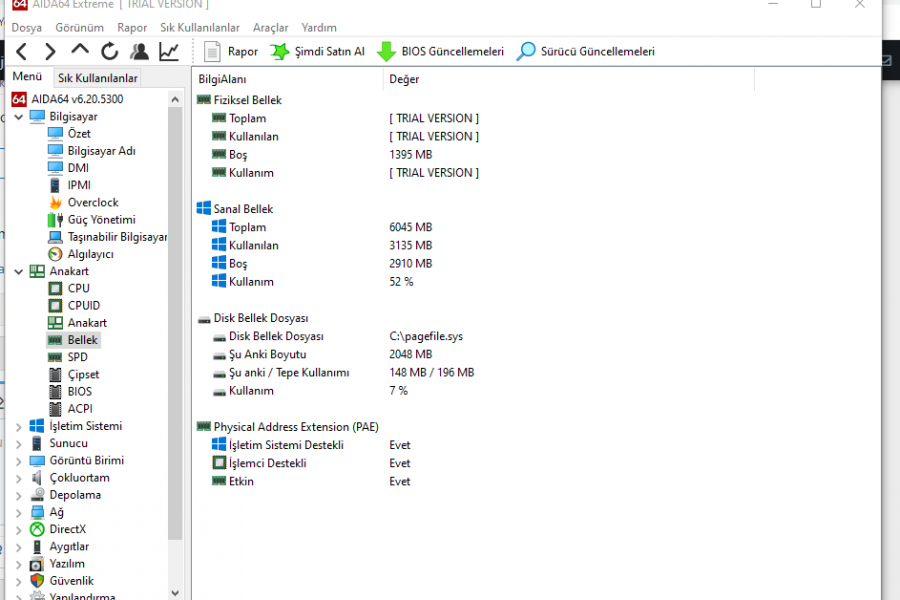The image size is (900, 600).
Task: Select the C:\pagefile.sys value
Action: 426,336
